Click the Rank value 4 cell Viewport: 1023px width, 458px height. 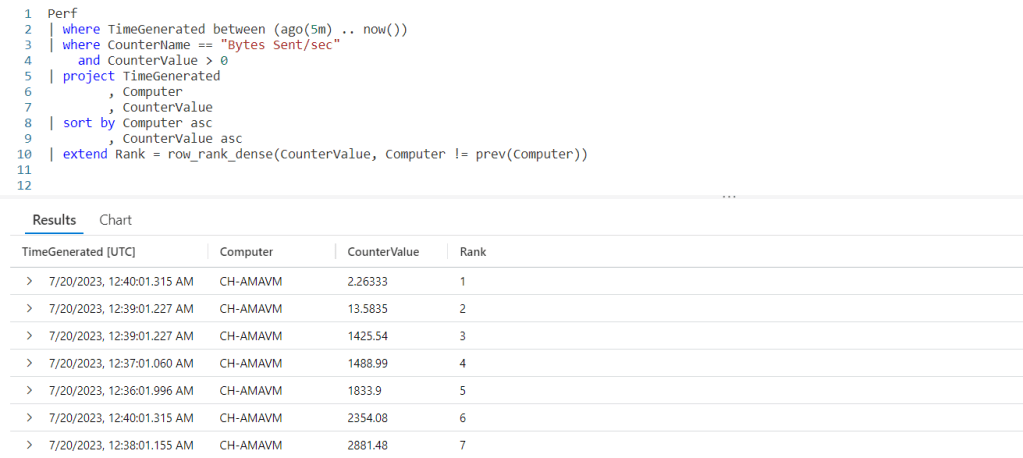[463, 363]
